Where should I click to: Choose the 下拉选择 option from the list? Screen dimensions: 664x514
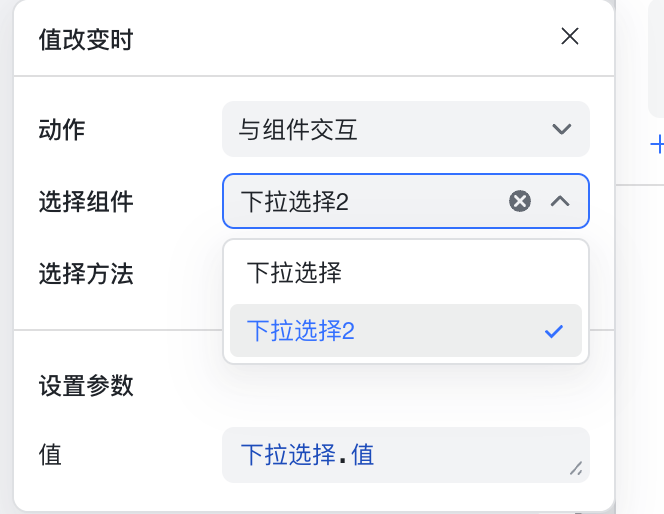(x=406, y=272)
